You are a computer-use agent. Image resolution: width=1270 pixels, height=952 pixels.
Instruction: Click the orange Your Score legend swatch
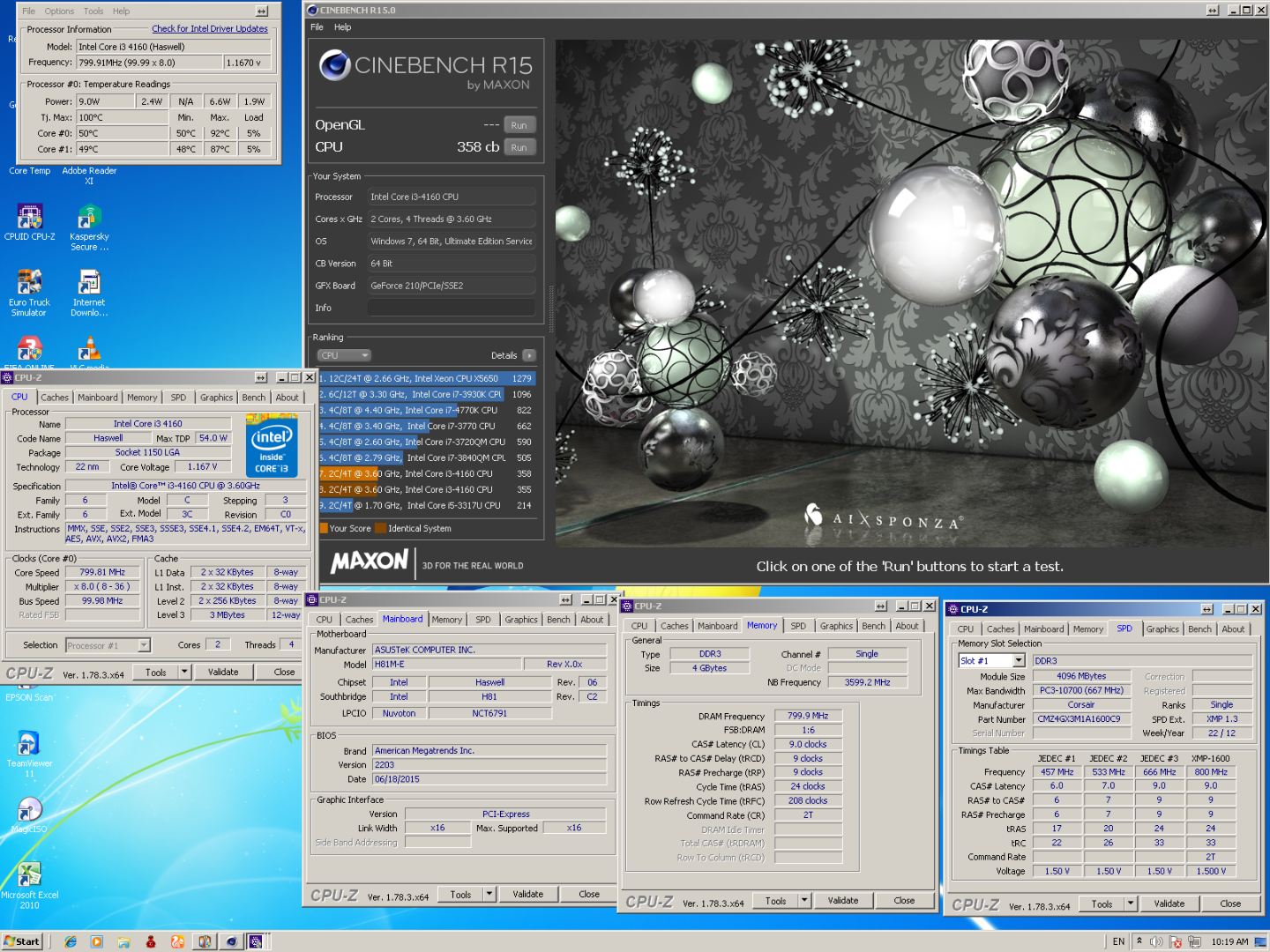(324, 529)
